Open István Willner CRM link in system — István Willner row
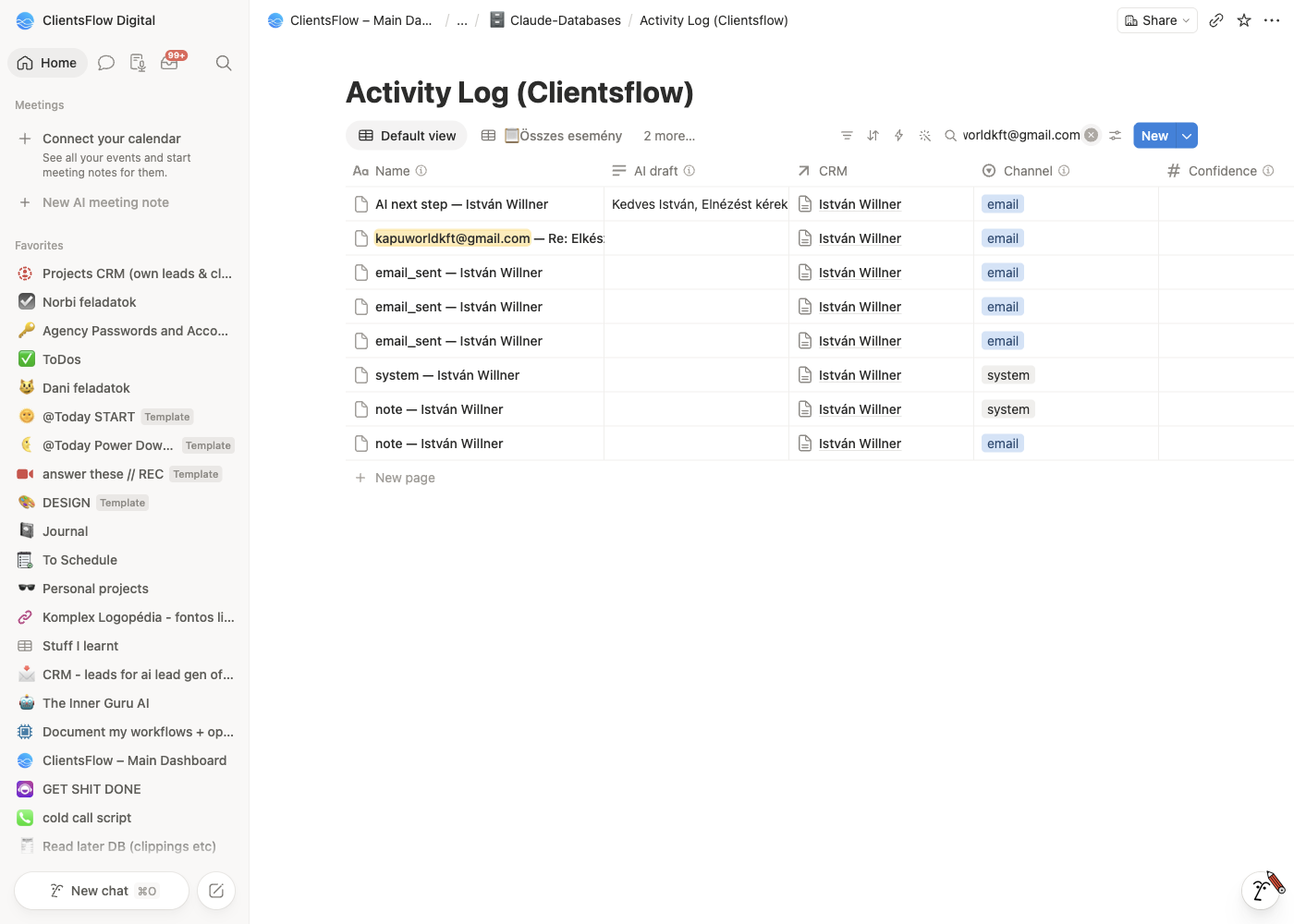The width and height of the screenshot is (1294, 924). tap(860, 375)
